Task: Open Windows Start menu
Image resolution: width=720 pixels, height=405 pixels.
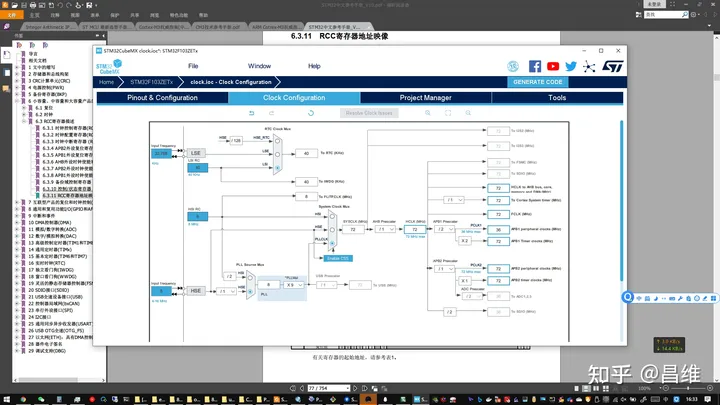Action: [x=6, y=399]
